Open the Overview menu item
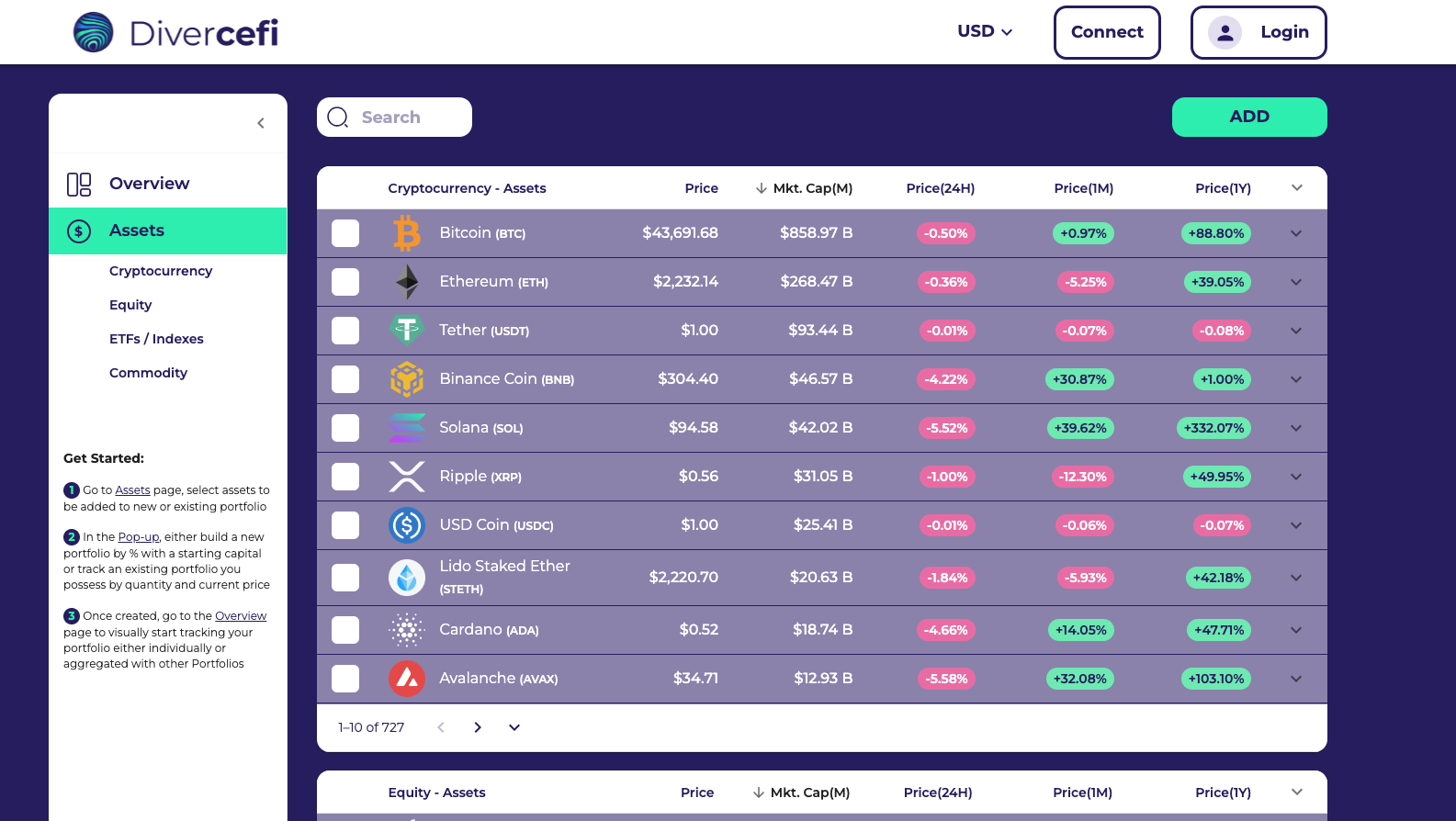The height and width of the screenshot is (821, 1456). pyautogui.click(x=168, y=184)
